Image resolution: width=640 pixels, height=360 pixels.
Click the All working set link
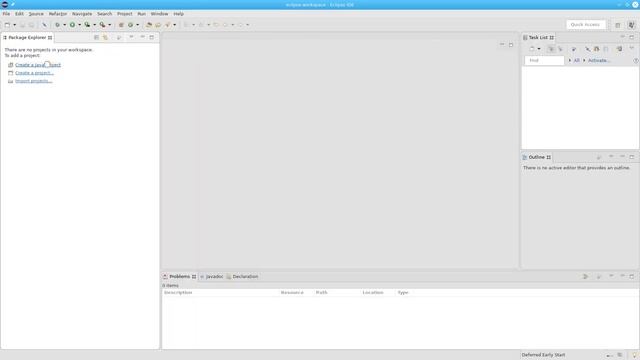point(577,60)
